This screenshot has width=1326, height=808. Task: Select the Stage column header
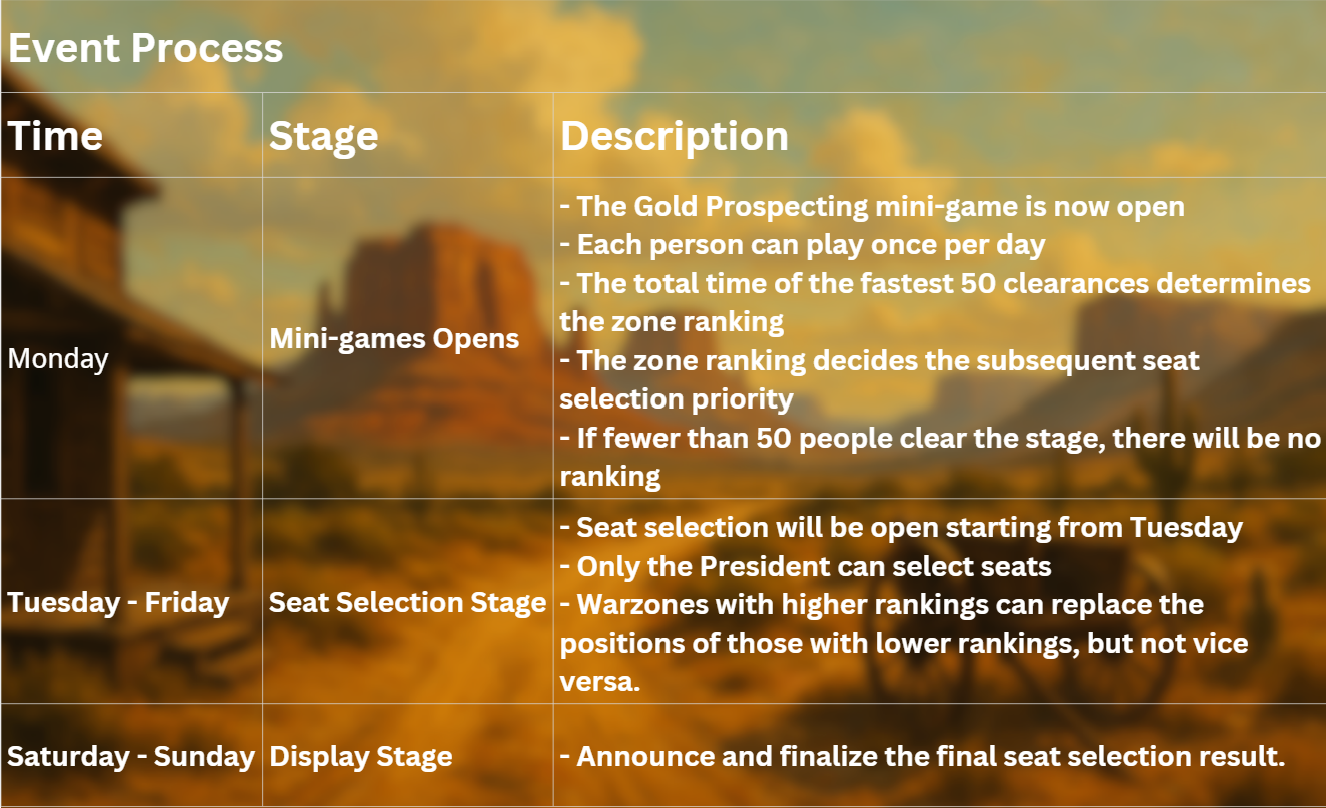323,136
